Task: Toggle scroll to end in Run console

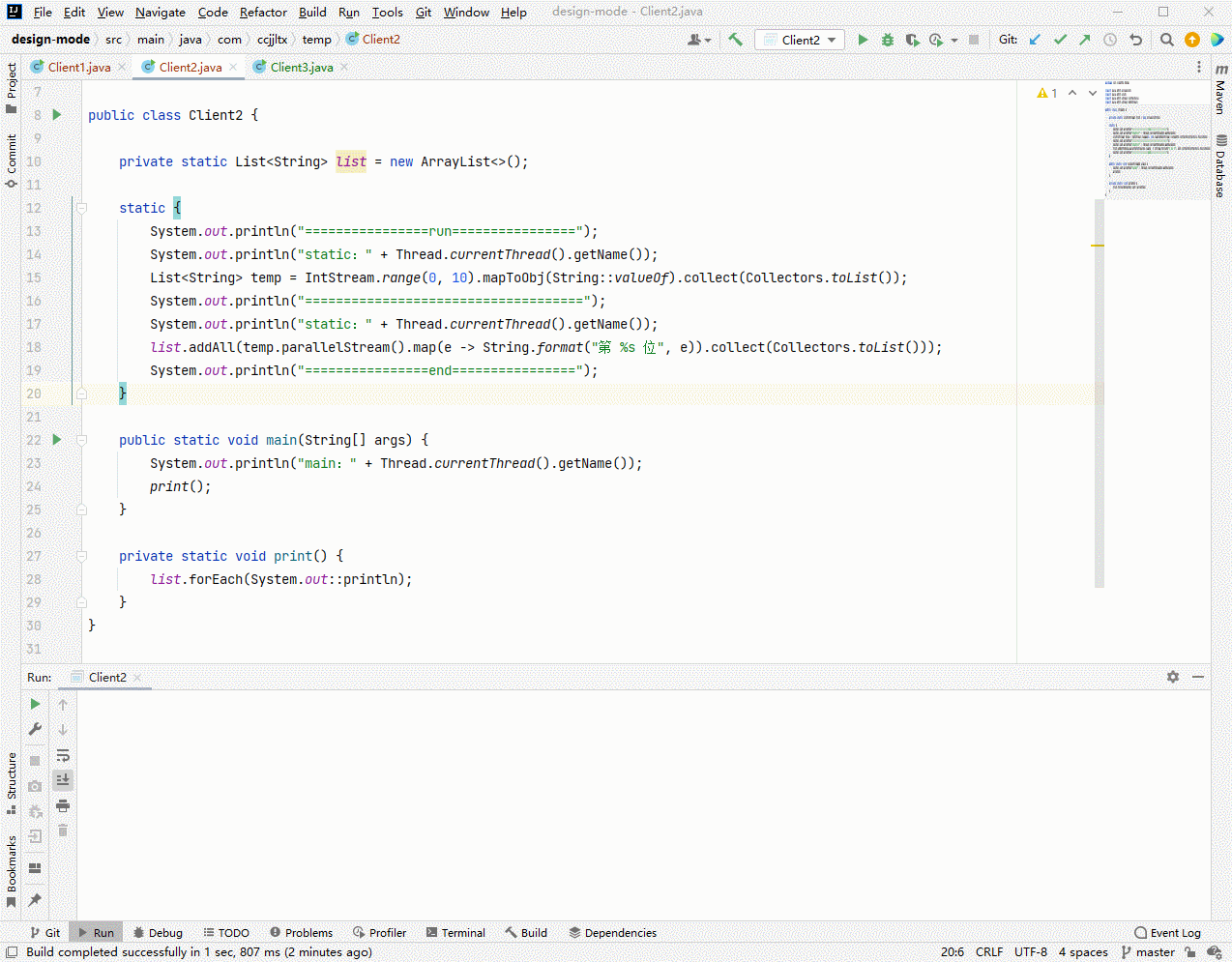Action: pos(63,780)
